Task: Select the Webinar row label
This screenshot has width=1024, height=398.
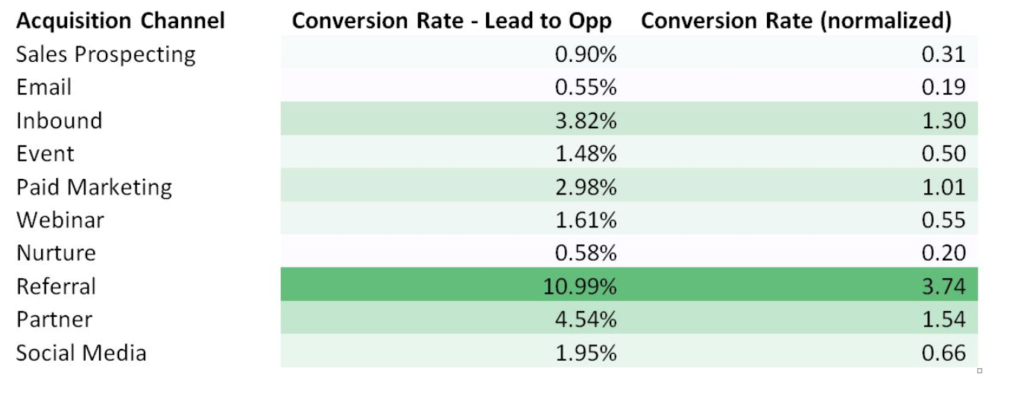Action: (x=59, y=220)
